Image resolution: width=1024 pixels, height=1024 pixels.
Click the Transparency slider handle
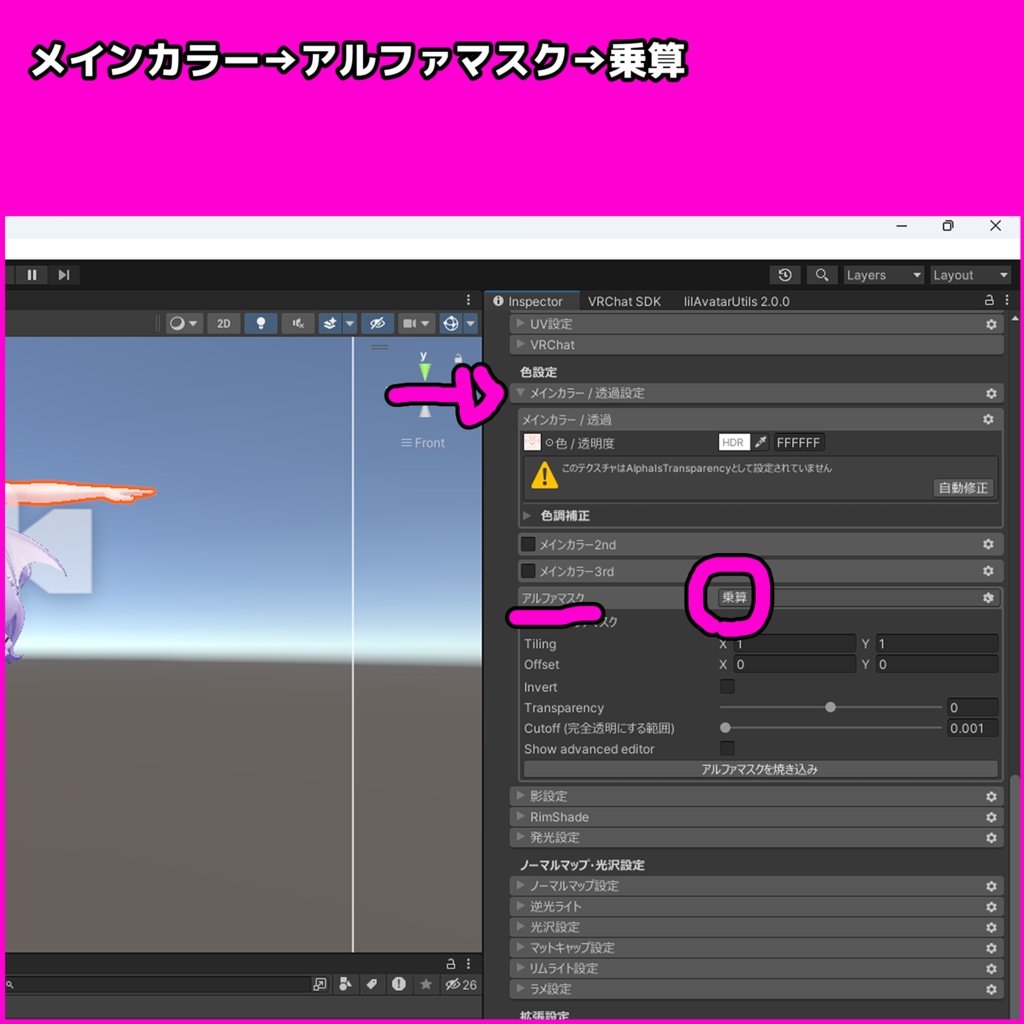[830, 707]
